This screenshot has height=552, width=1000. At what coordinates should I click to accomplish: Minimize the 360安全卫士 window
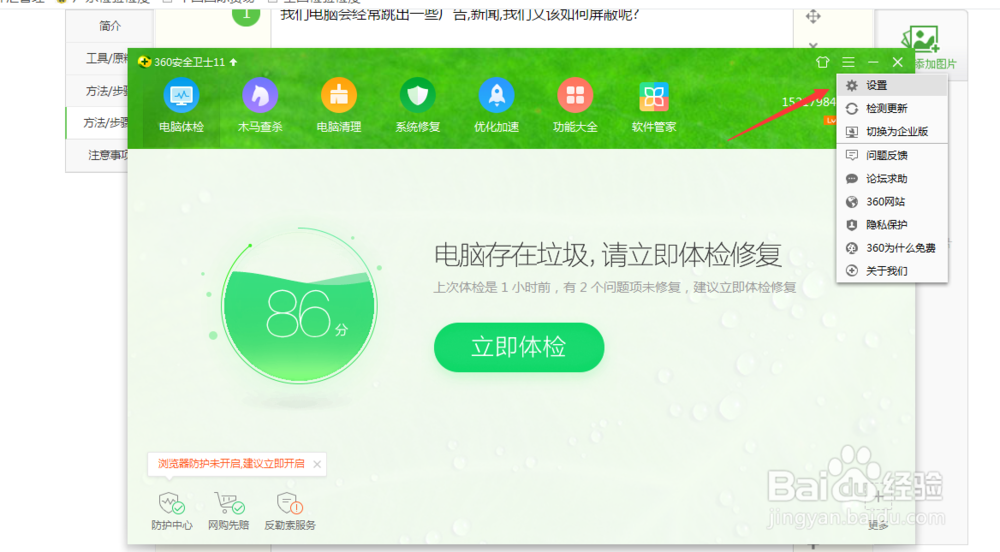(x=873, y=62)
